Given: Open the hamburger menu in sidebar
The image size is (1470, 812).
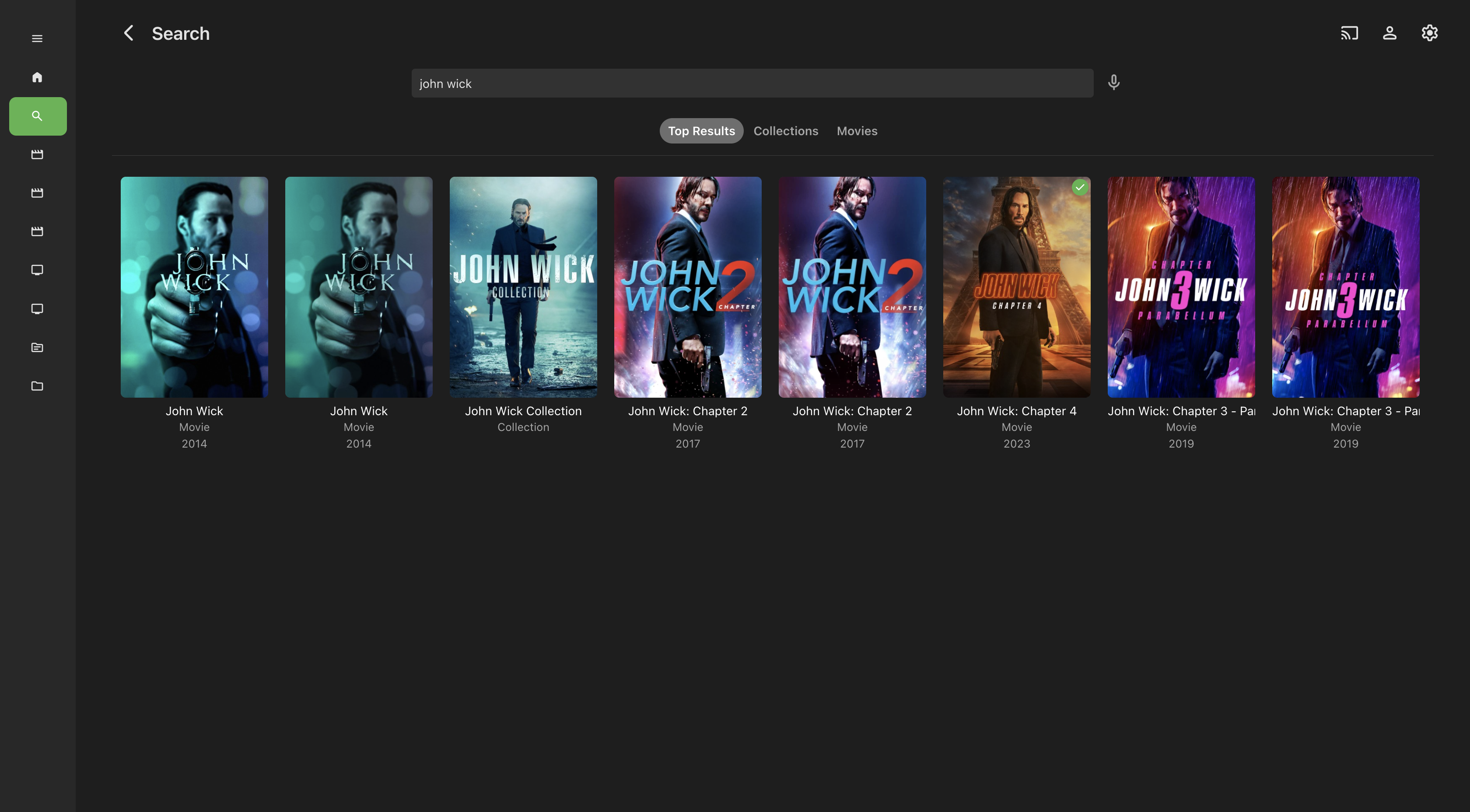Looking at the screenshot, I should click(37, 39).
